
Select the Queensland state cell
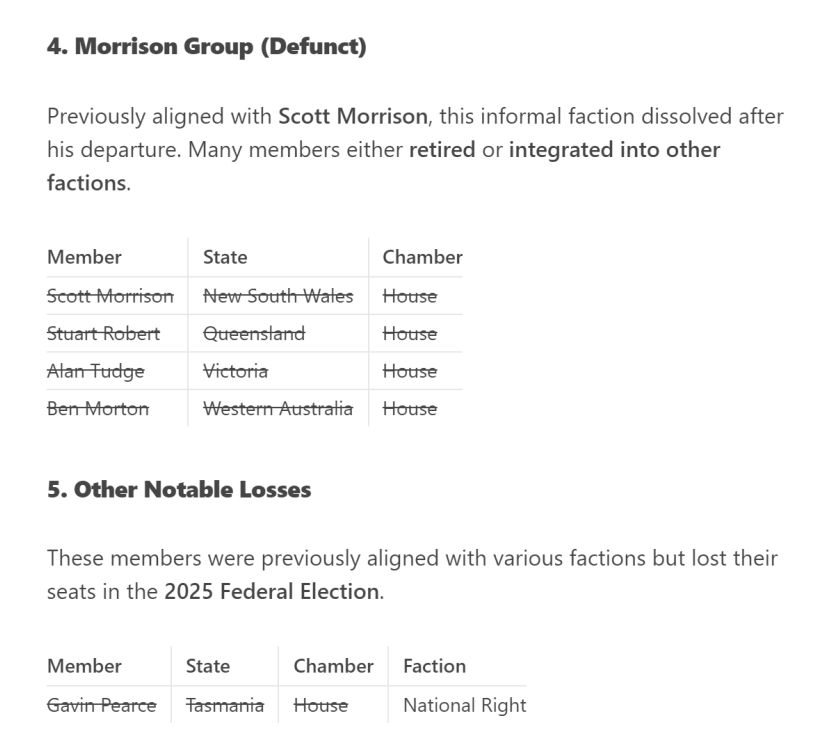point(254,333)
